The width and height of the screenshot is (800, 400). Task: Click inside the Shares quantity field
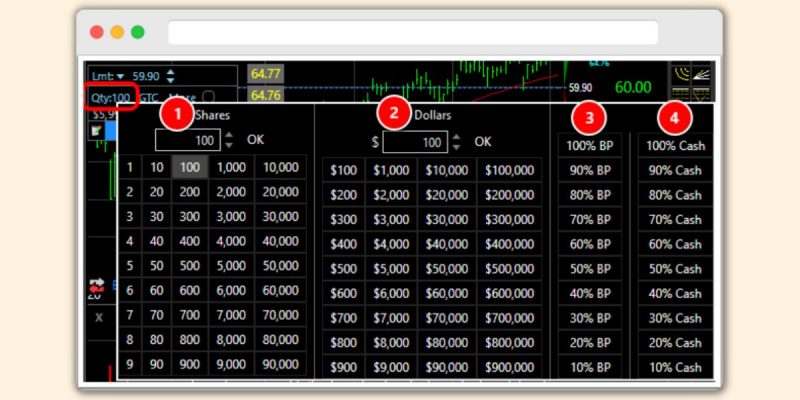(x=188, y=140)
